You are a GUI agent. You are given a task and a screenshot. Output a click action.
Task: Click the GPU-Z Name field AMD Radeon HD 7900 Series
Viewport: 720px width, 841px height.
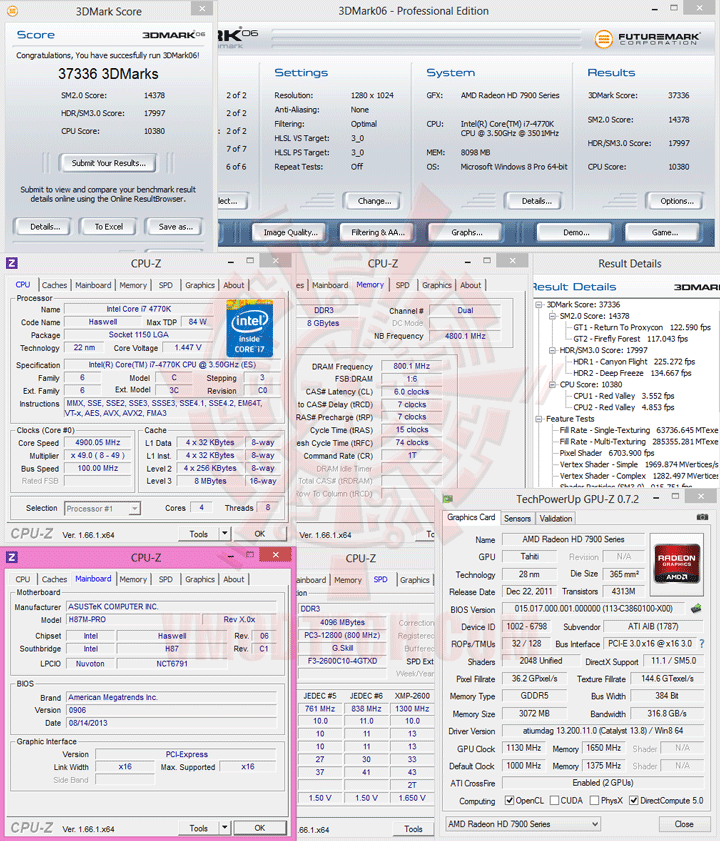tap(574, 539)
